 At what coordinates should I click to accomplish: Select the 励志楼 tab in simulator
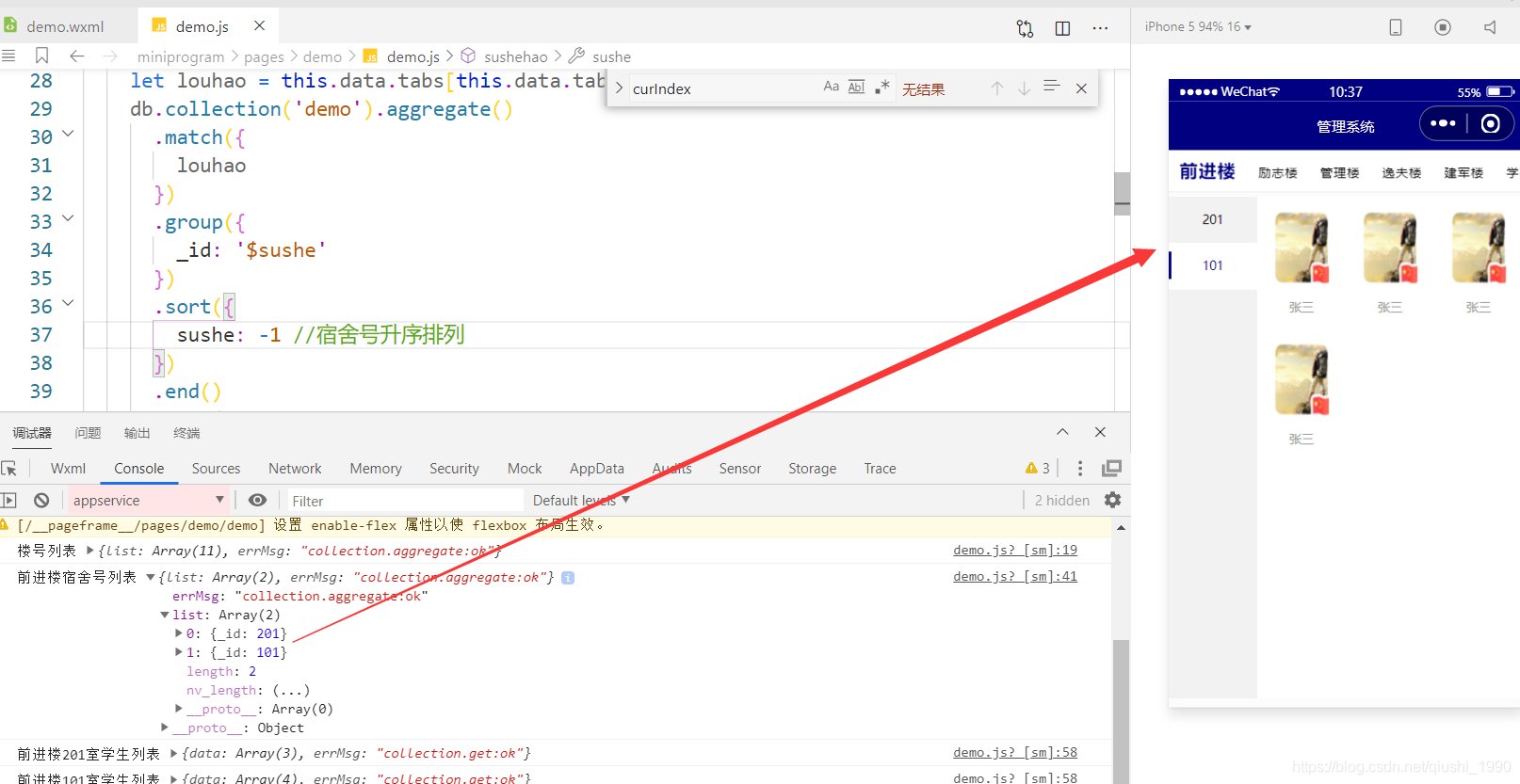(x=1278, y=173)
